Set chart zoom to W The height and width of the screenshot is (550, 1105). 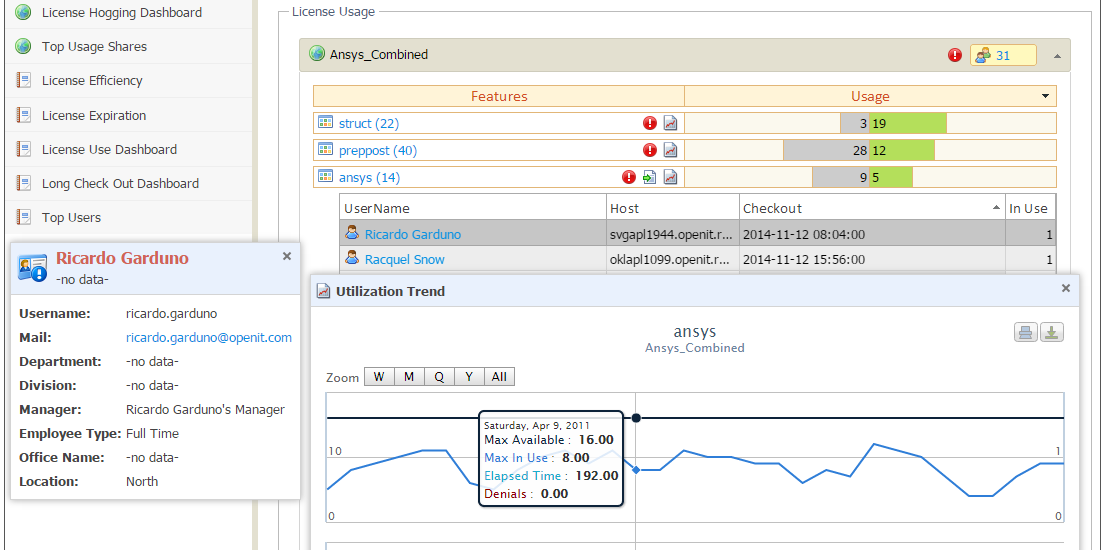pos(379,377)
